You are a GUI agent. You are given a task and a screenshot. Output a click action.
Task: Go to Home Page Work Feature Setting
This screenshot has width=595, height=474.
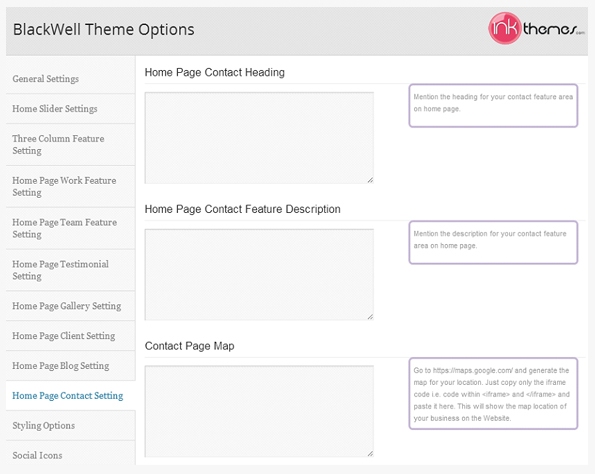click(x=64, y=186)
